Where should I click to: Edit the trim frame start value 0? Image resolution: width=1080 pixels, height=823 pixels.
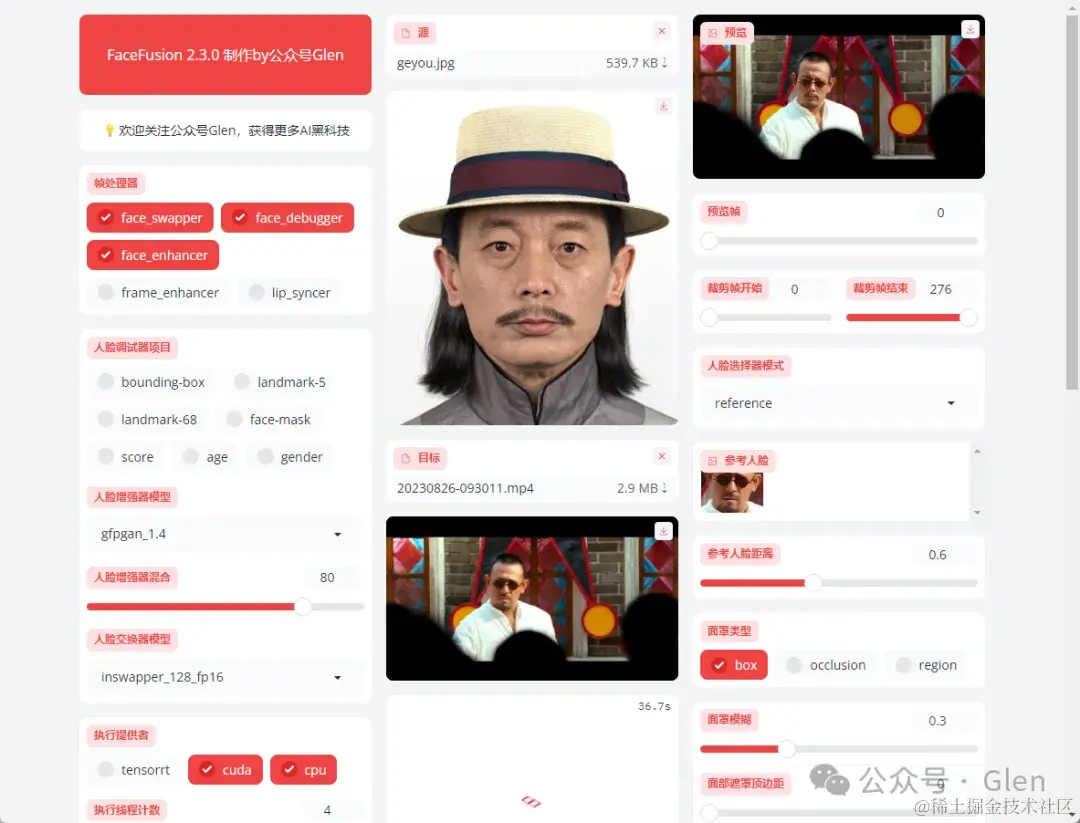pyautogui.click(x=802, y=289)
